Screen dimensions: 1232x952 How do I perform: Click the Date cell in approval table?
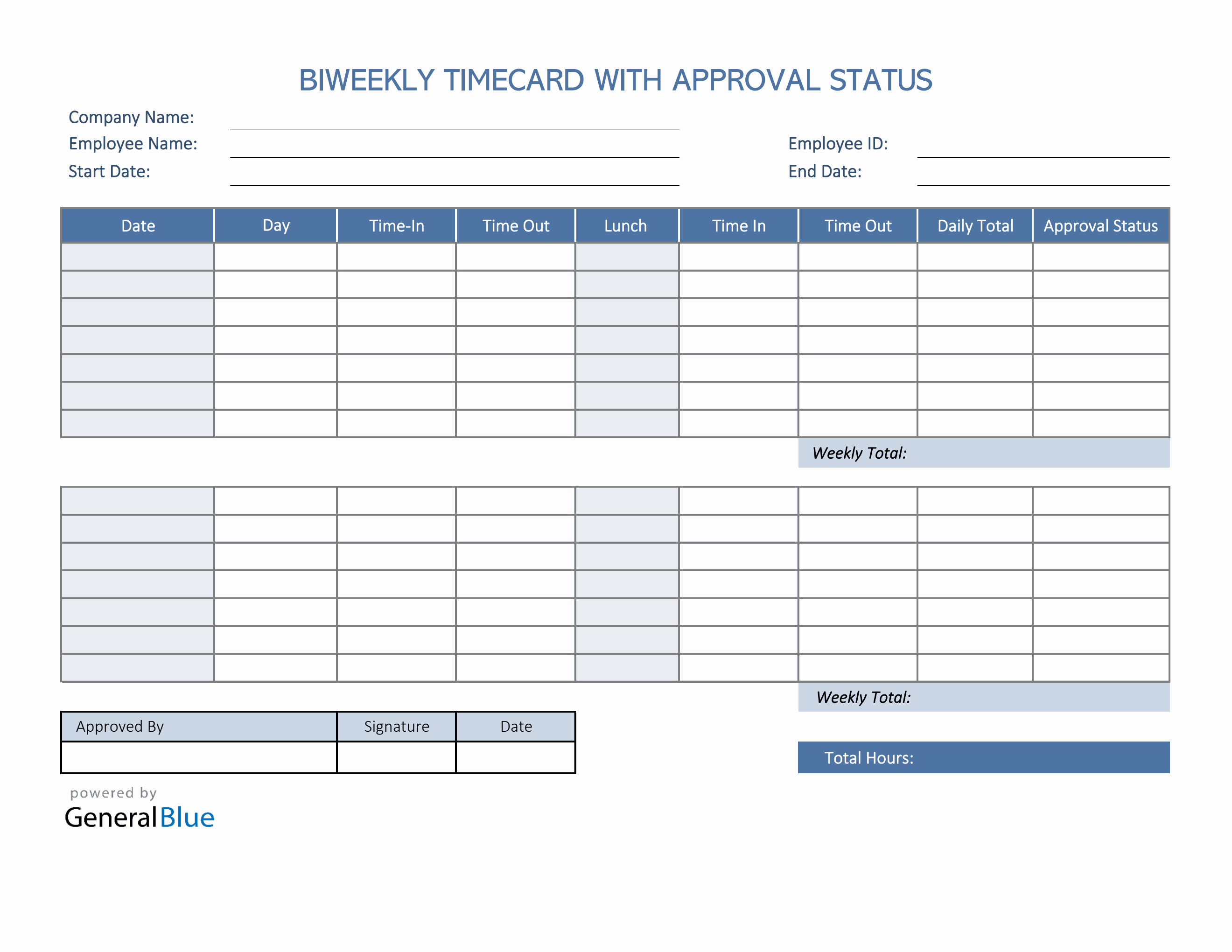[x=516, y=727]
